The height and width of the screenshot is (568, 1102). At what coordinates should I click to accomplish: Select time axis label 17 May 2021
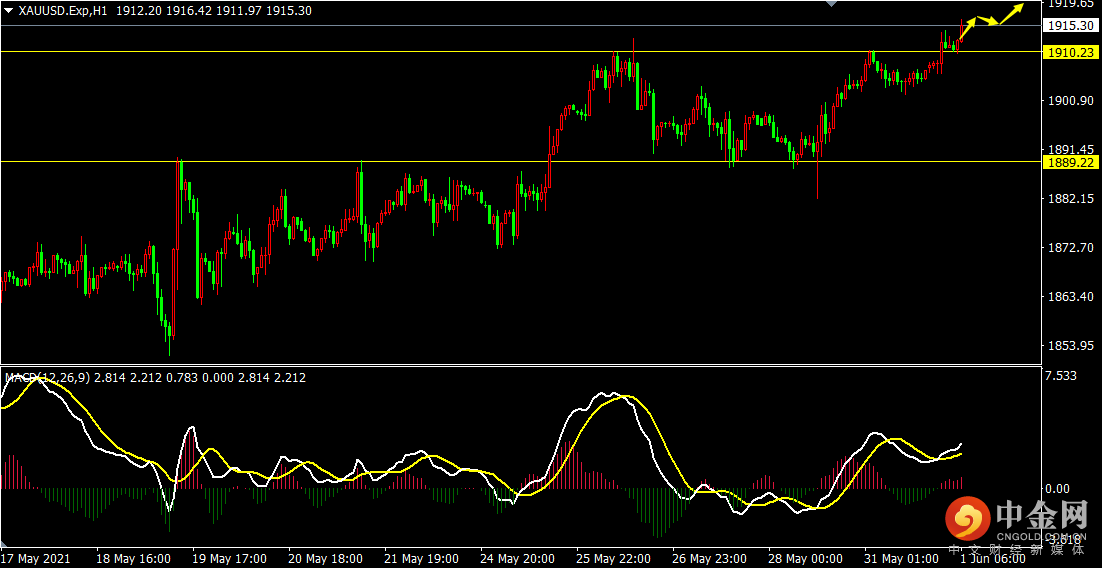(x=34, y=559)
